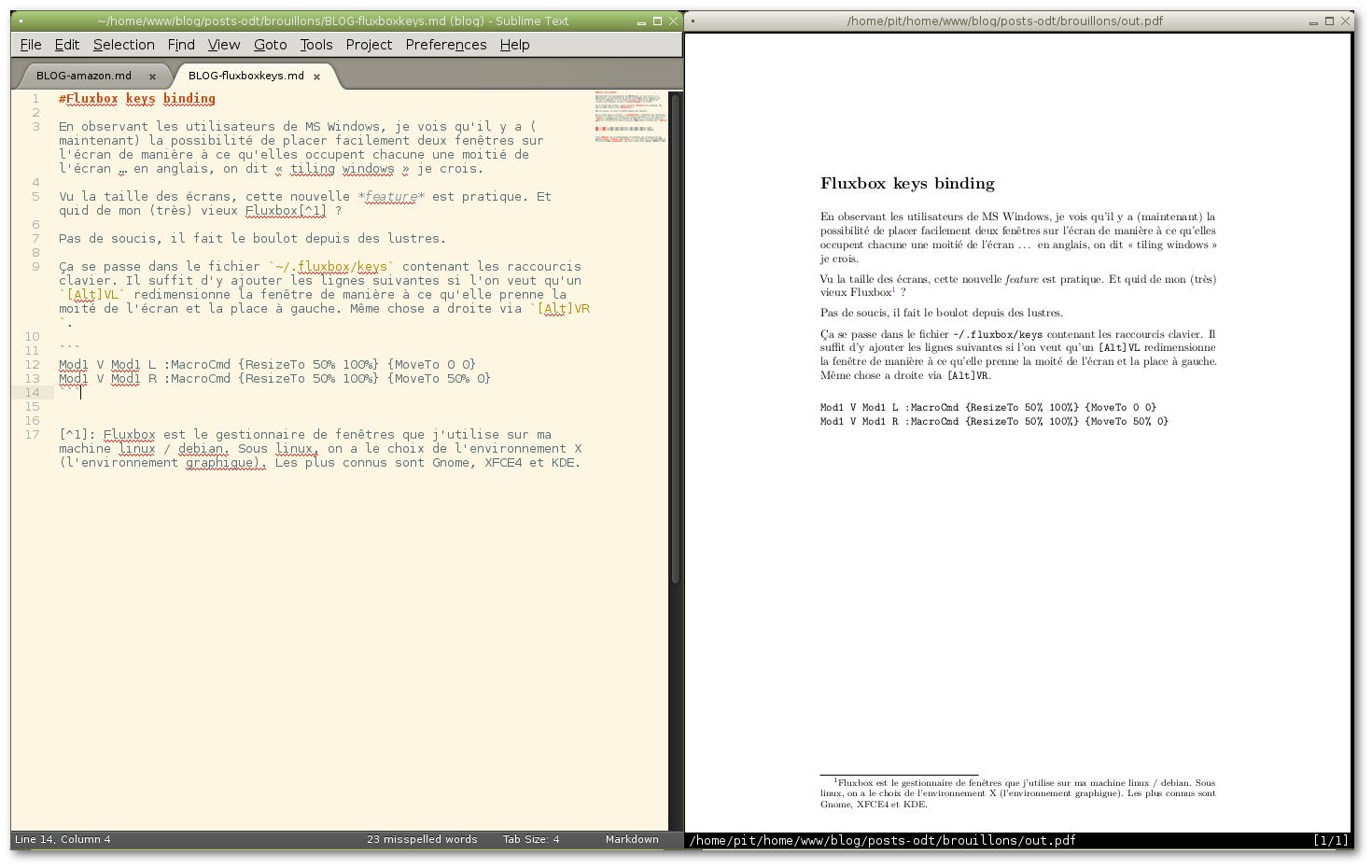Image resolution: width=1372 pixels, height=868 pixels.
Task: Click 'Mod1 V Mod1 R' line in editor
Action: tap(274, 378)
